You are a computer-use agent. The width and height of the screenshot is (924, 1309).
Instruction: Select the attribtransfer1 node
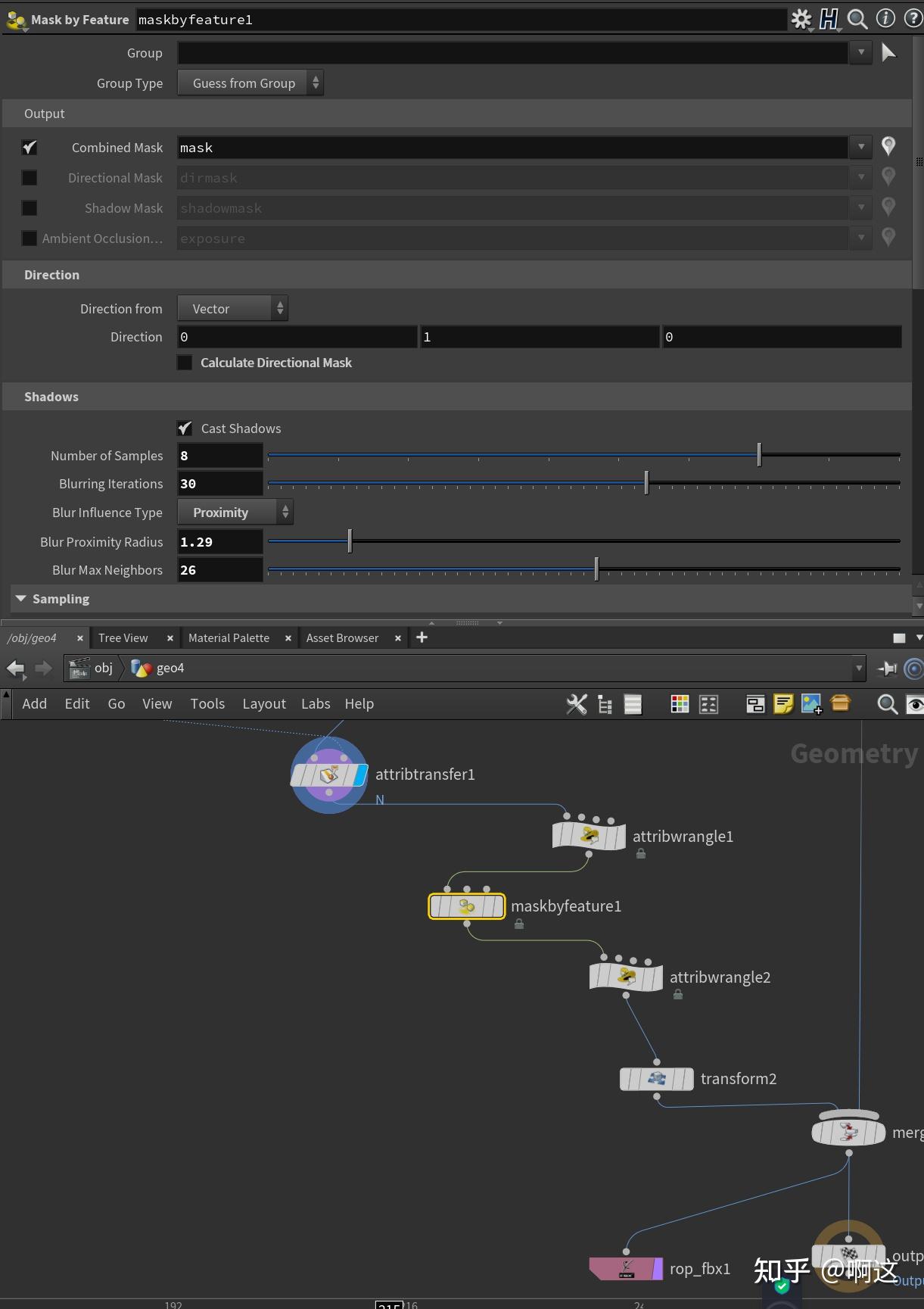coord(329,774)
